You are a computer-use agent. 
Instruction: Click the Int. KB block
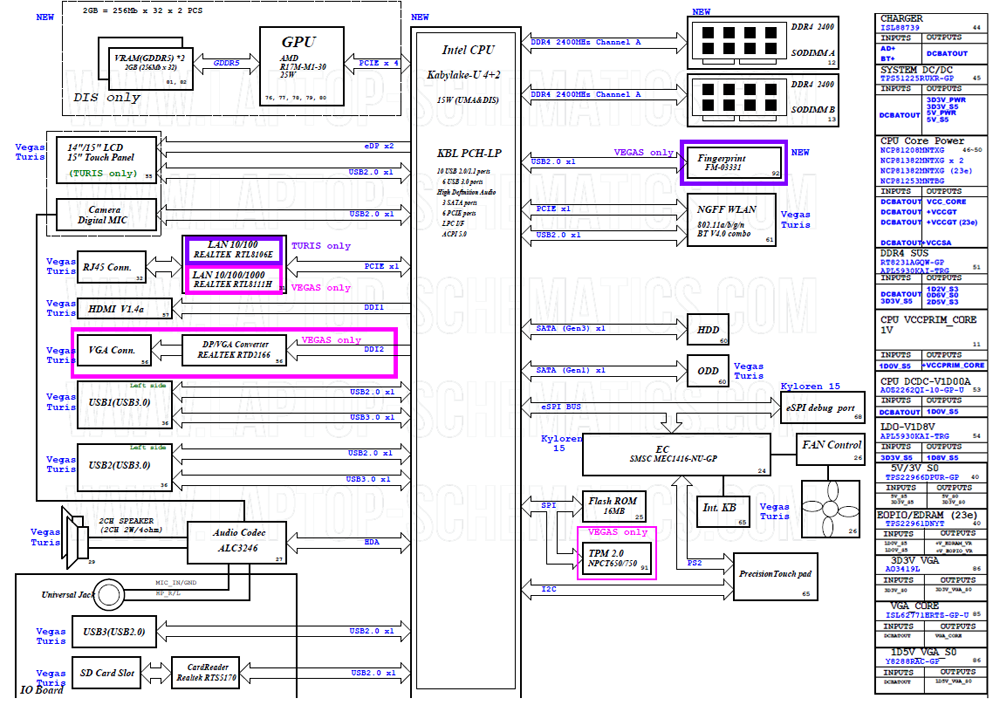(723, 511)
